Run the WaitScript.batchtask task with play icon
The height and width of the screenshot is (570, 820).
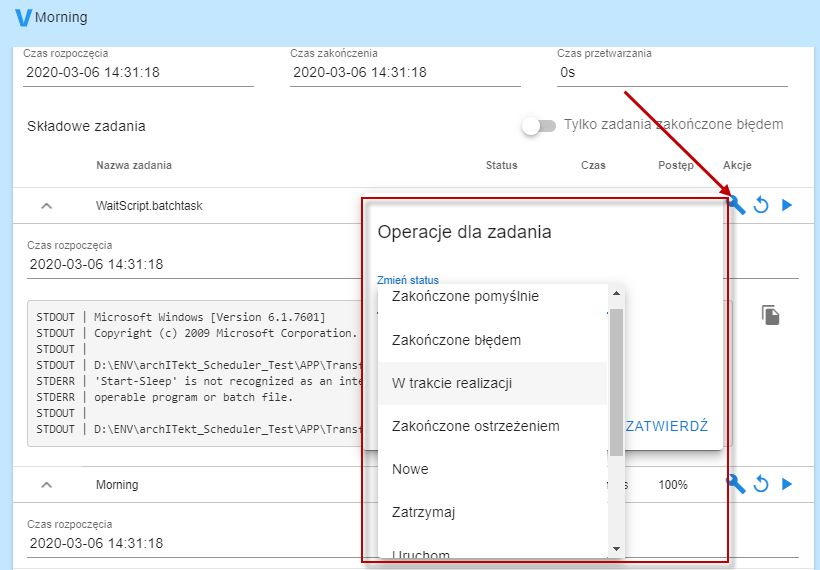[787, 205]
